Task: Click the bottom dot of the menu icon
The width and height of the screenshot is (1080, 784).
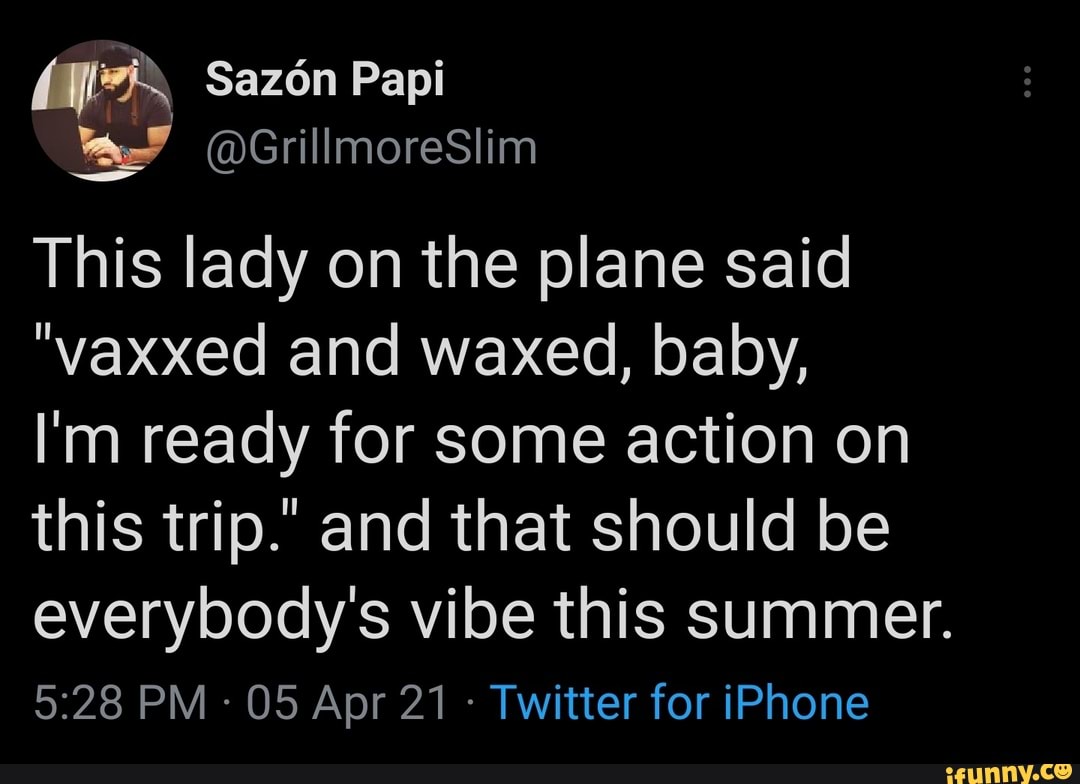Action: (1026, 96)
